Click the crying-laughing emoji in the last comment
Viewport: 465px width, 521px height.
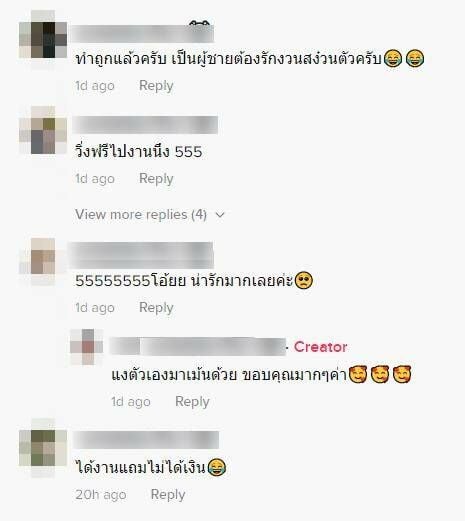(x=217, y=467)
